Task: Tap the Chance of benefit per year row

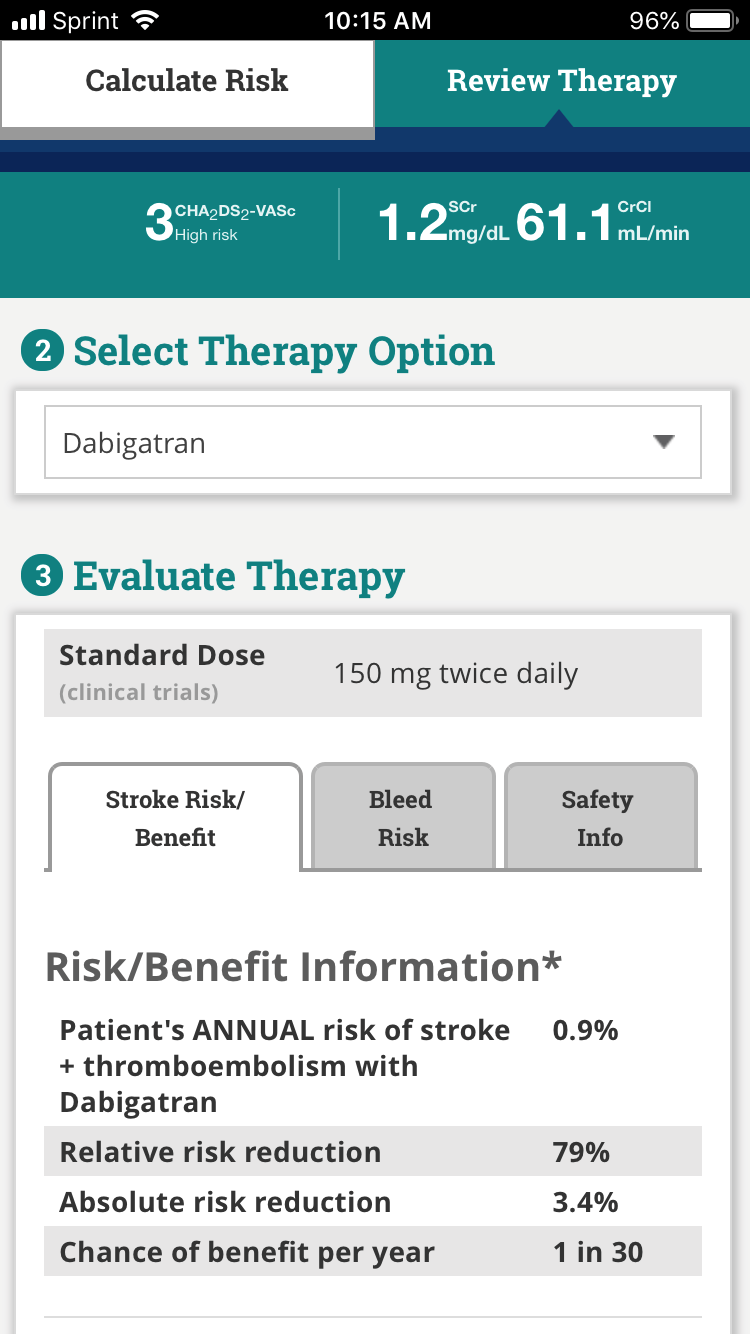Action: (x=372, y=1252)
